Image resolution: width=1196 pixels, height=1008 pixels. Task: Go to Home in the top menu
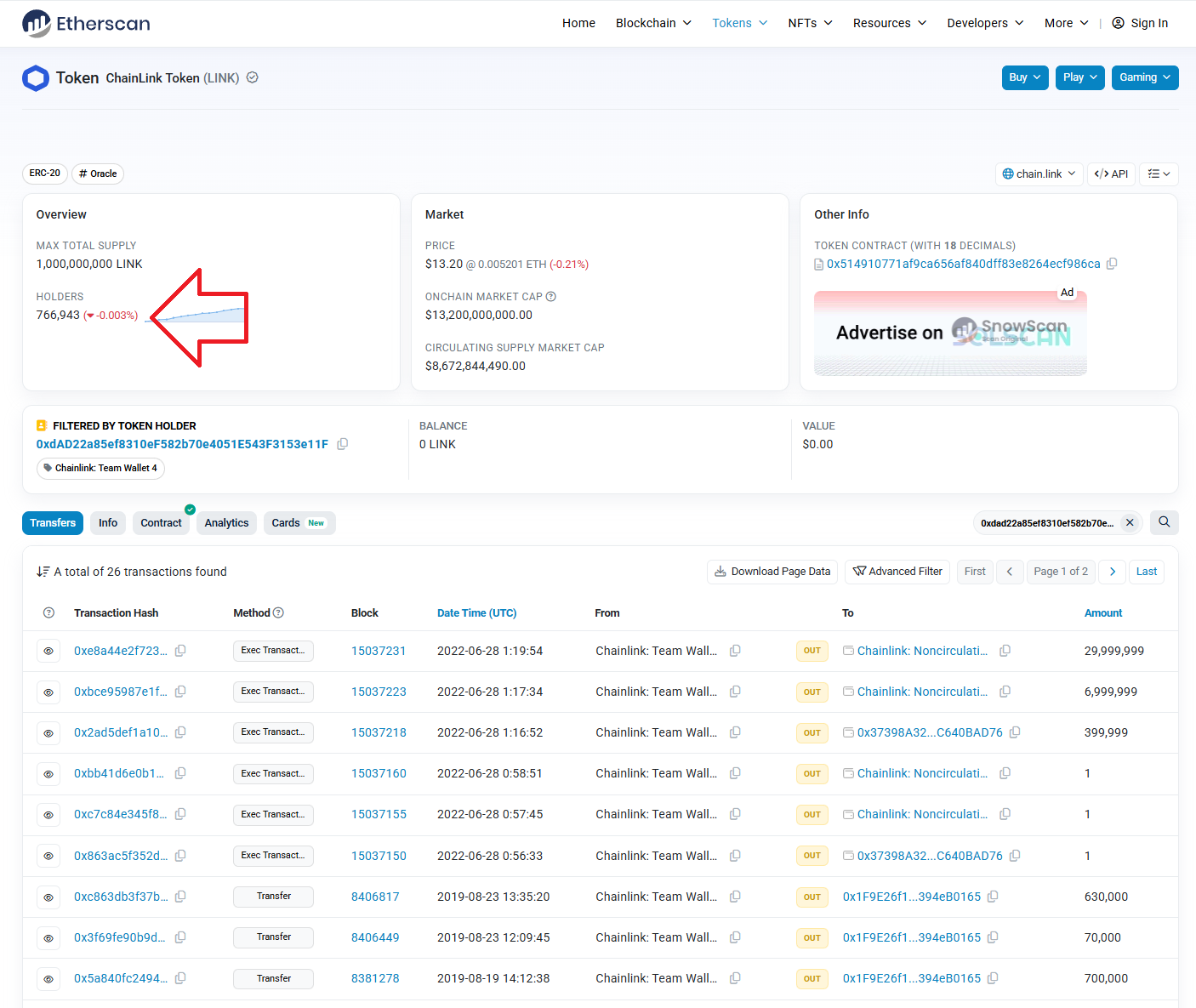(578, 23)
